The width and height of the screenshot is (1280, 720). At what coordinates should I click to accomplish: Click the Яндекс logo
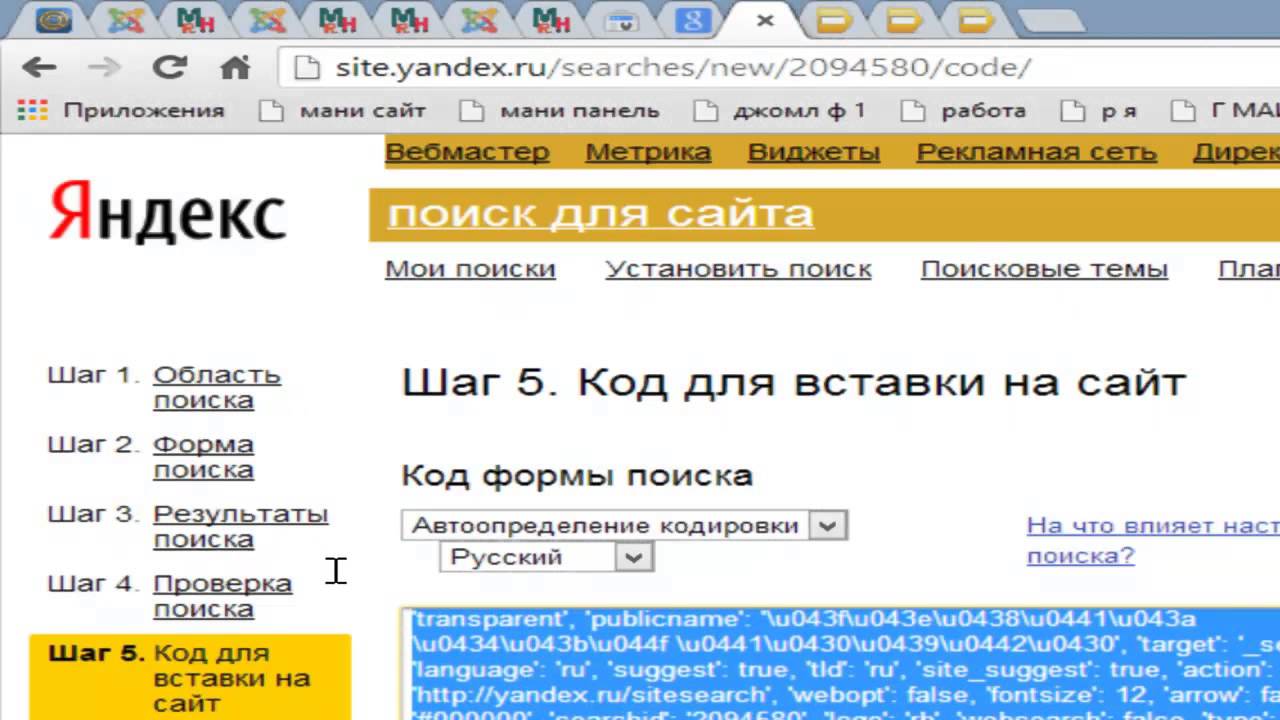[x=167, y=211]
